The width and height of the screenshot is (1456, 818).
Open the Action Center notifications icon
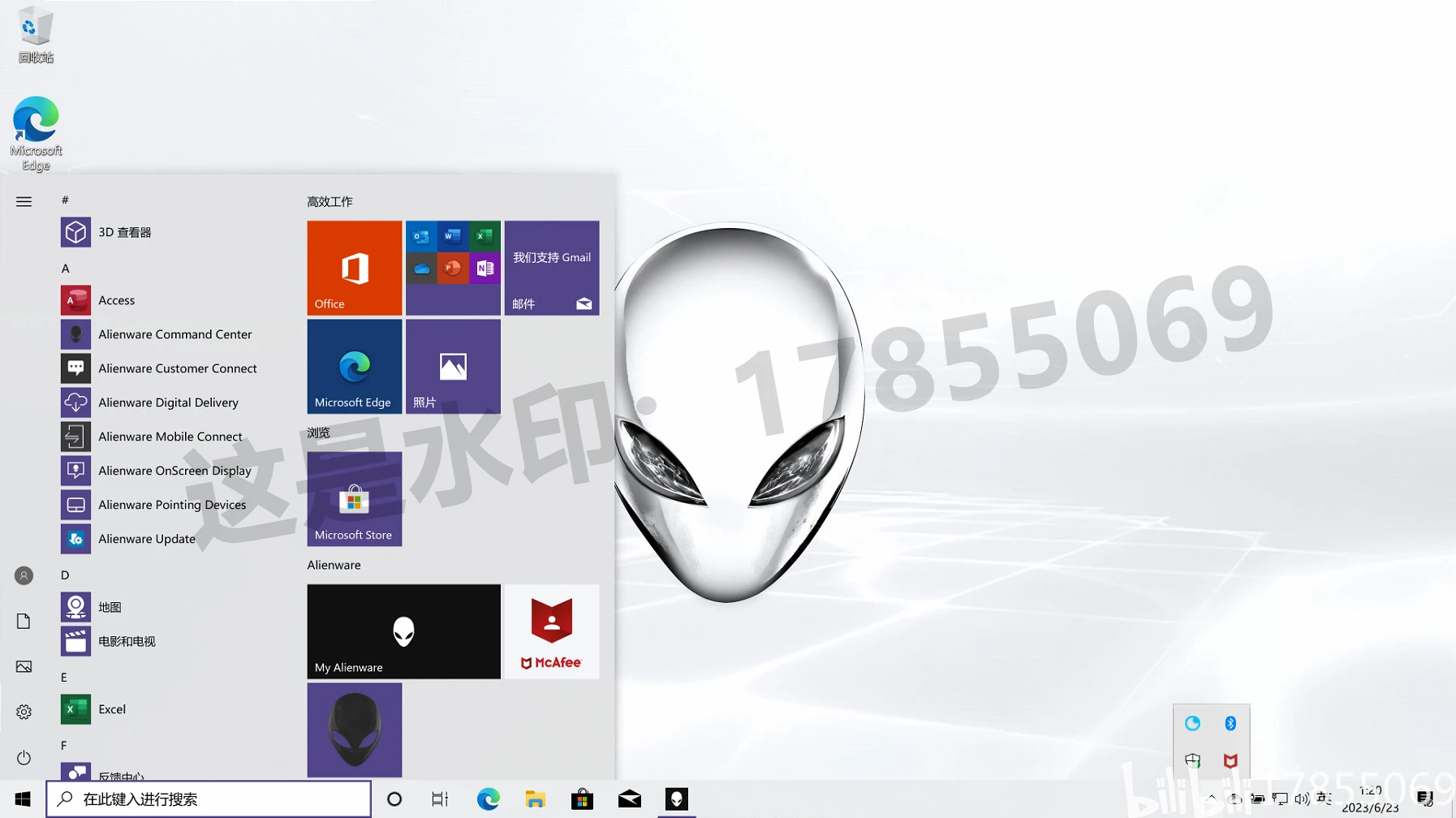click(1425, 799)
